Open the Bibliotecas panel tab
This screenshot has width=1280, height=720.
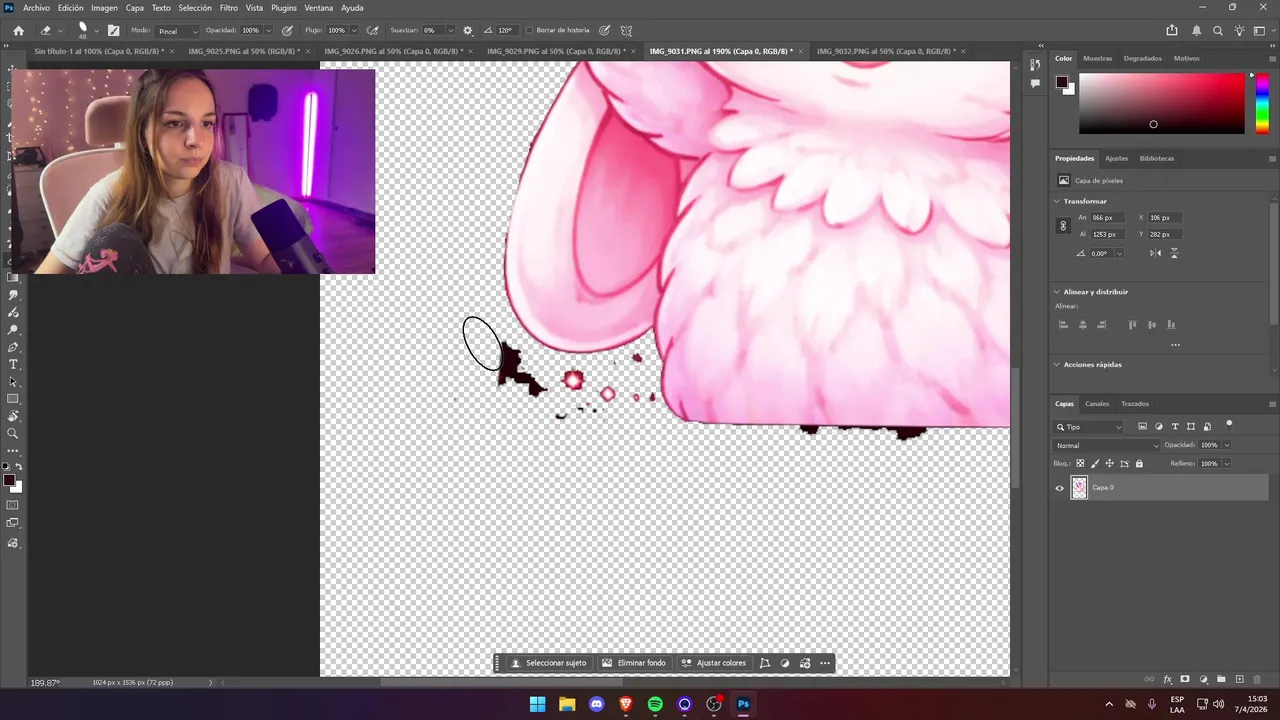pyautogui.click(x=1157, y=158)
